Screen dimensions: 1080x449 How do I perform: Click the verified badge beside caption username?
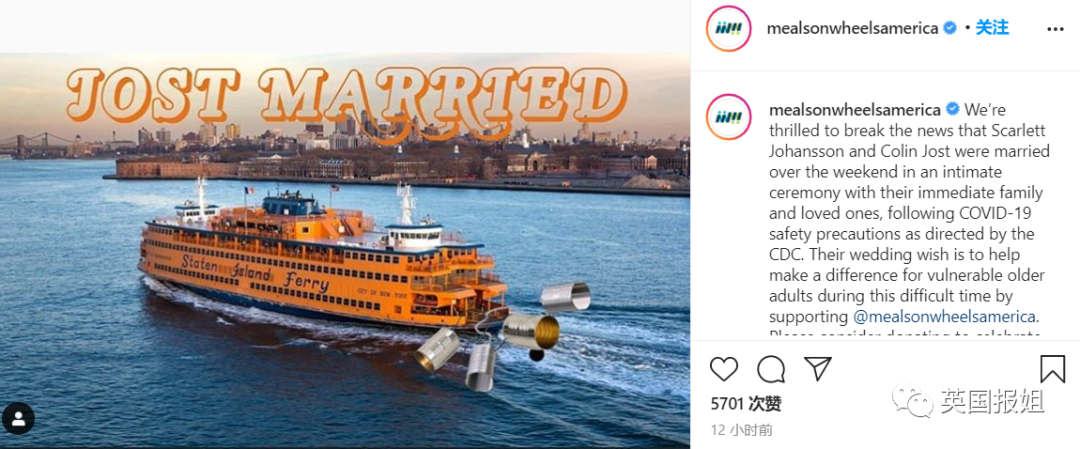point(952,109)
